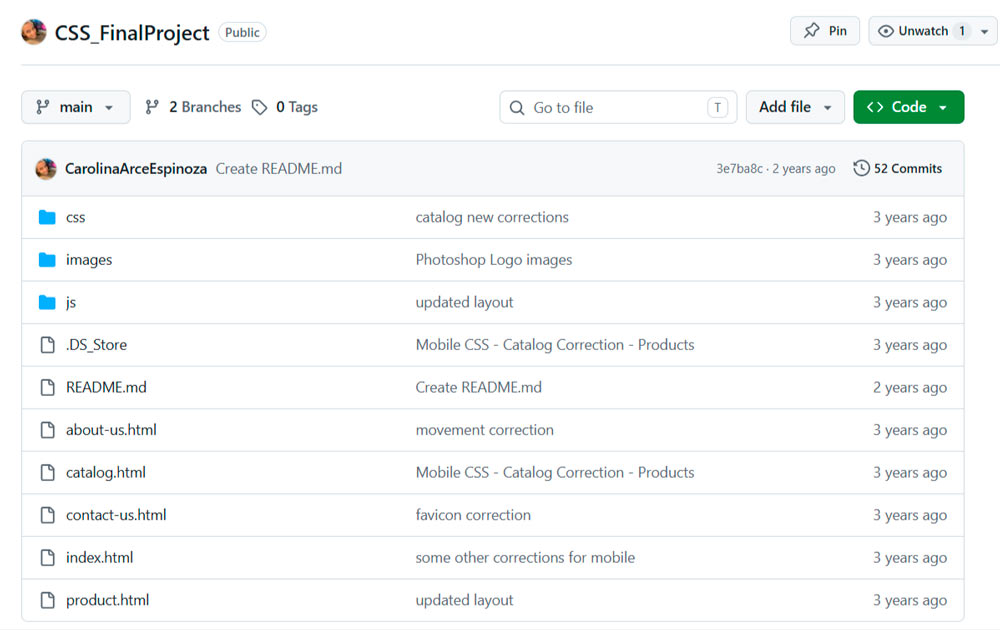Open the main branch dropdown
Screen dimensions: 1000x630
pos(76,107)
